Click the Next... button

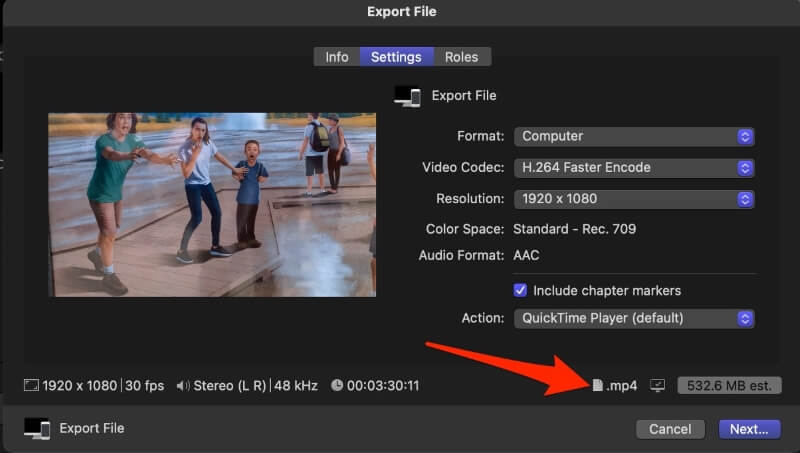point(749,429)
